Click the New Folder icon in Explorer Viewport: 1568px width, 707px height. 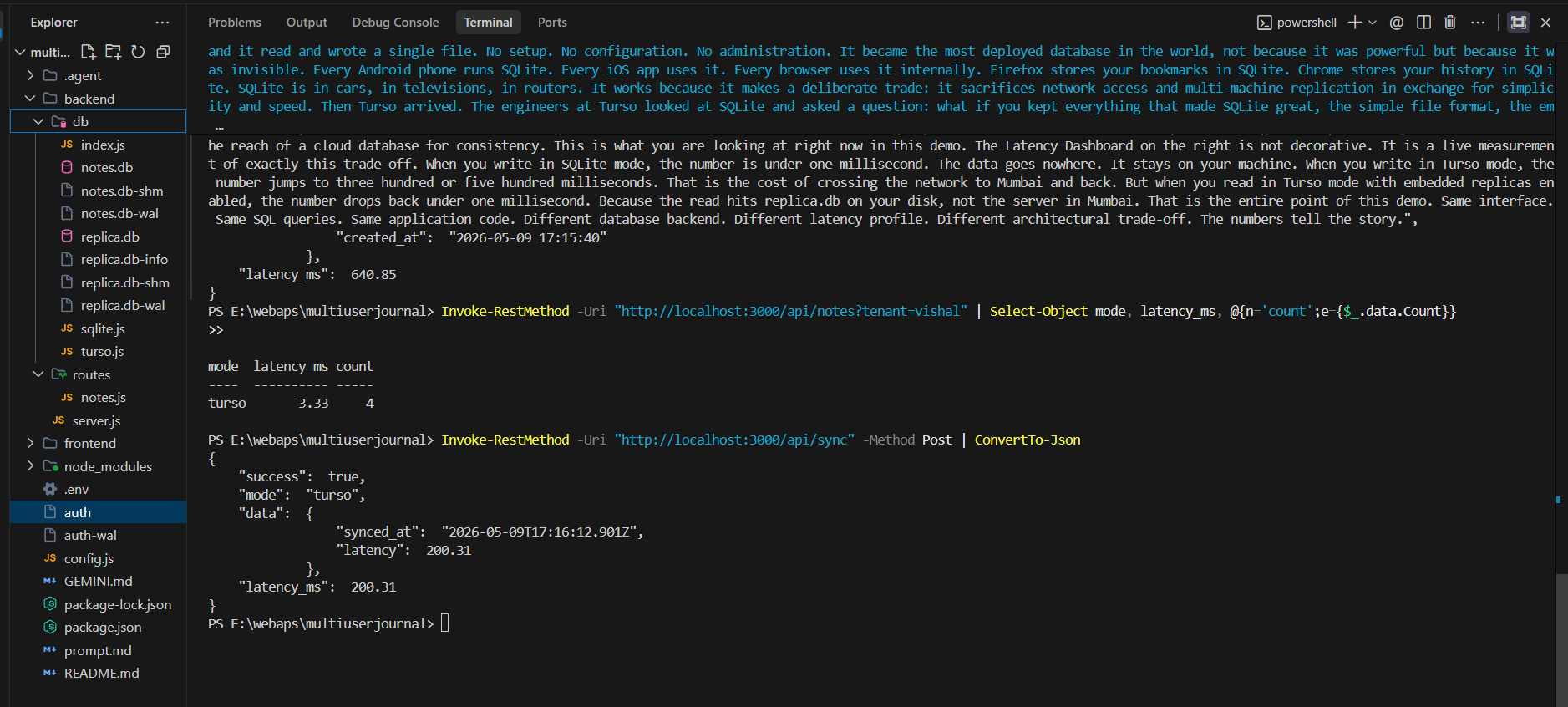pos(114,52)
